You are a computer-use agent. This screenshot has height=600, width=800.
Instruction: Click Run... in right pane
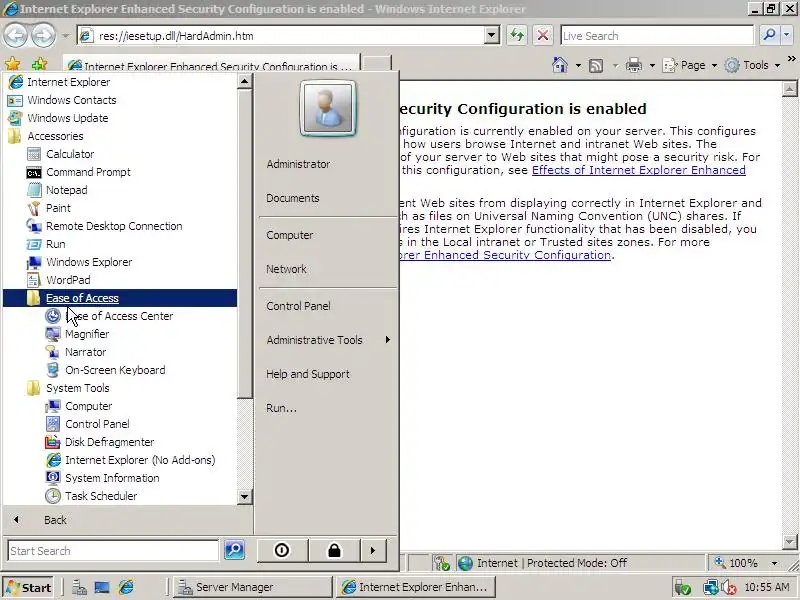click(x=281, y=408)
